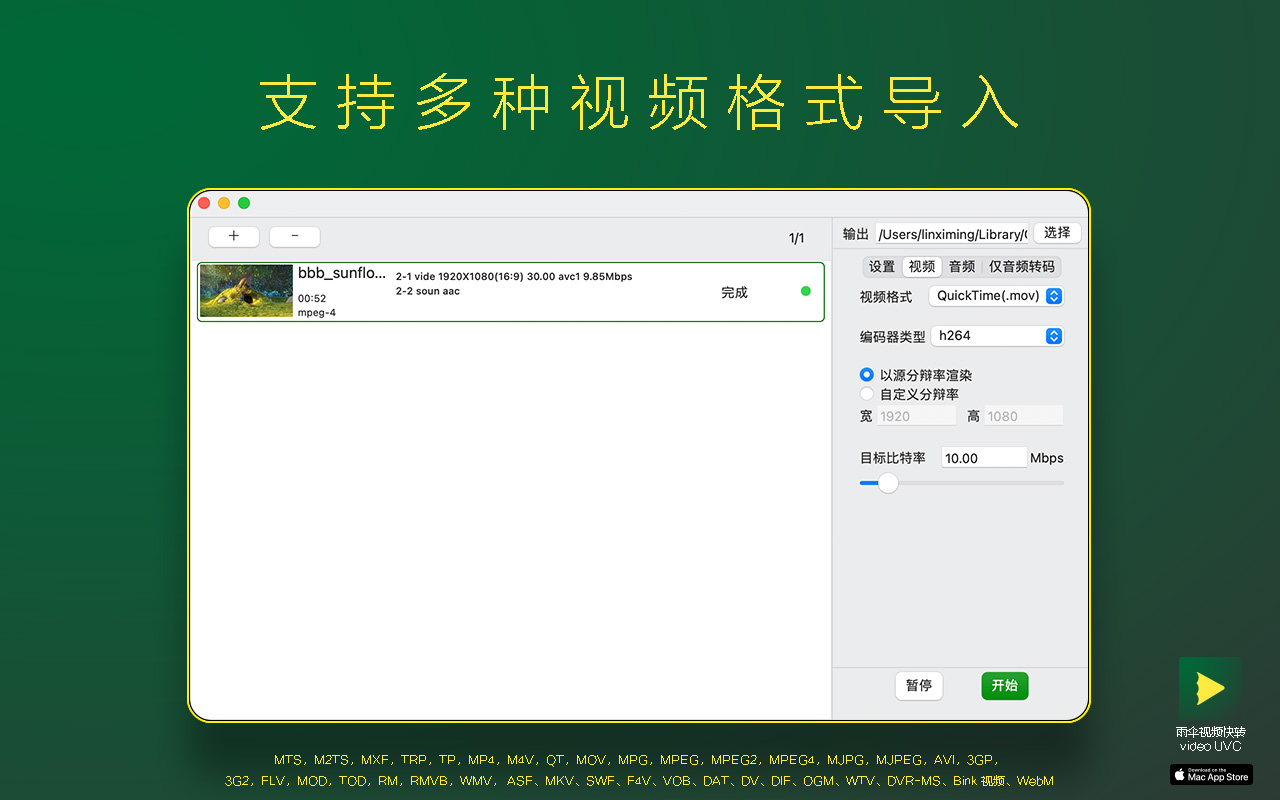Click the bbb_sunflower video thumbnail
Screen dimensions: 1280x800
click(246, 291)
